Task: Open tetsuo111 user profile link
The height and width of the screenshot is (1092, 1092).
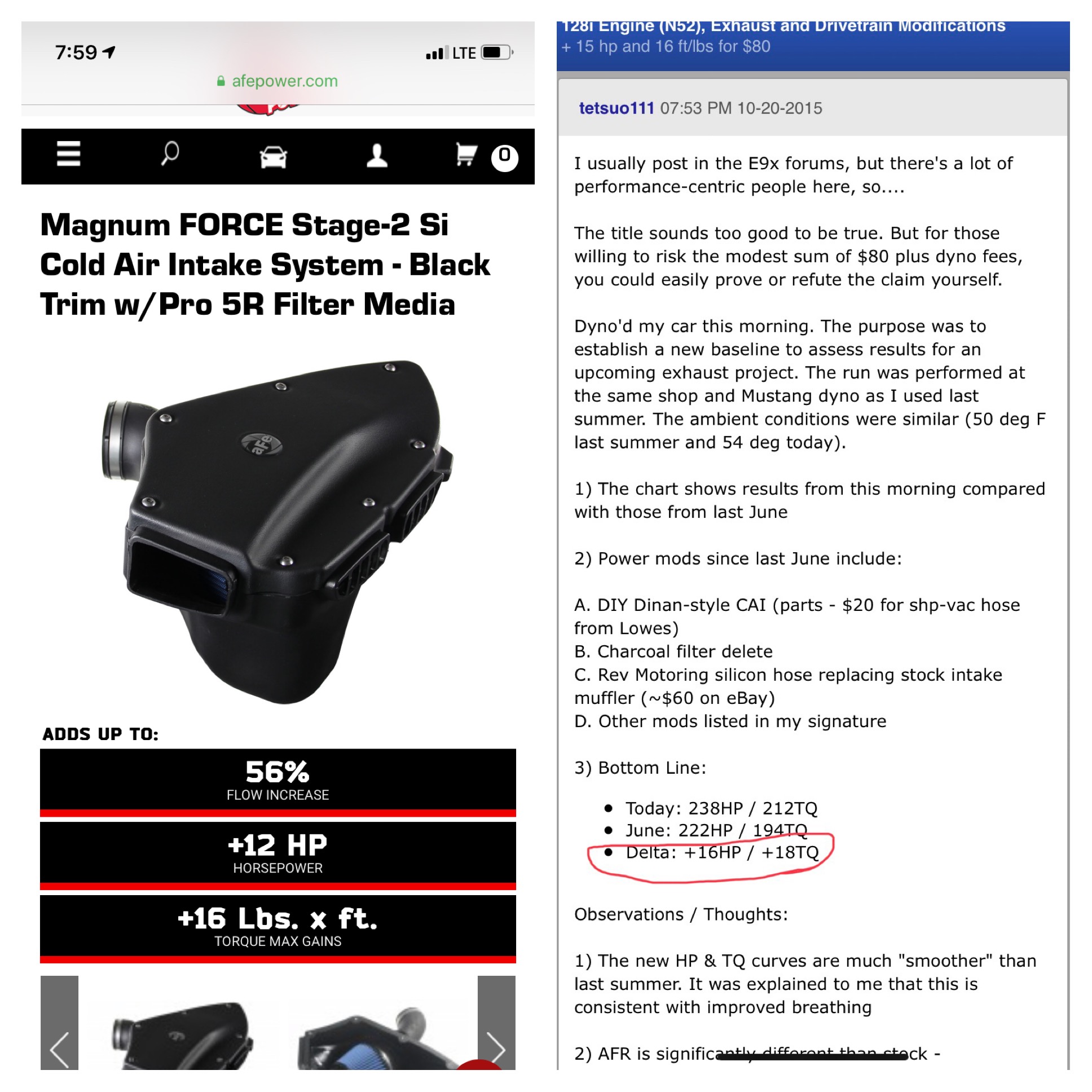Action: [617, 108]
